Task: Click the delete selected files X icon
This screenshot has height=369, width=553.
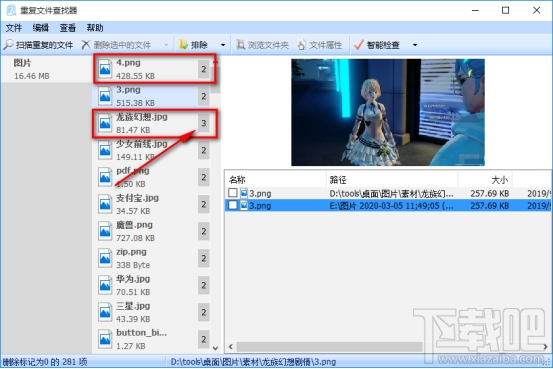Action: click(x=86, y=44)
